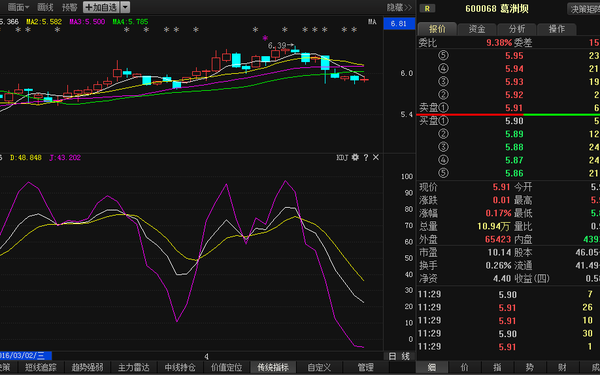This screenshot has width=600, height=375.
Task: Click the 加自选 add-to-watchlist button
Action: coord(101,7)
